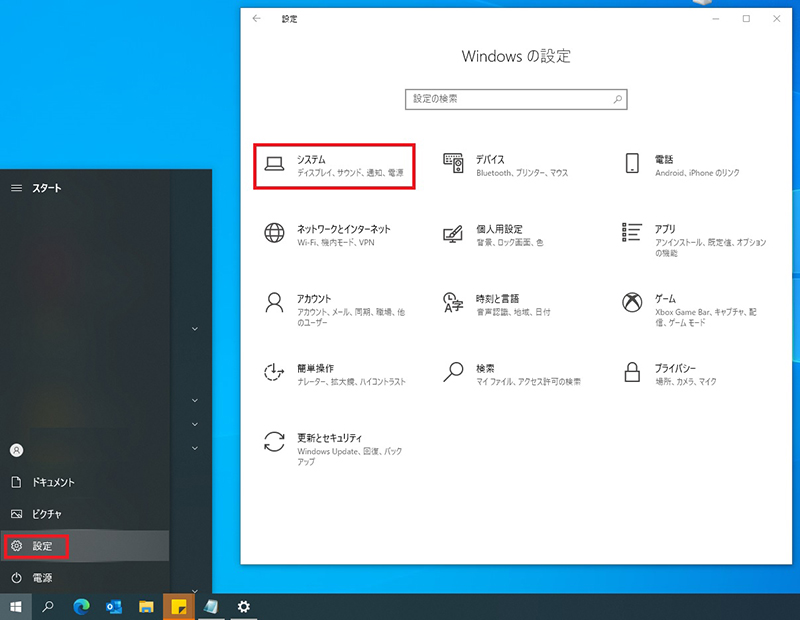The image size is (800, 620).
Task: Open the 時刻と言語 (Time & Language) category
Action: click(496, 304)
